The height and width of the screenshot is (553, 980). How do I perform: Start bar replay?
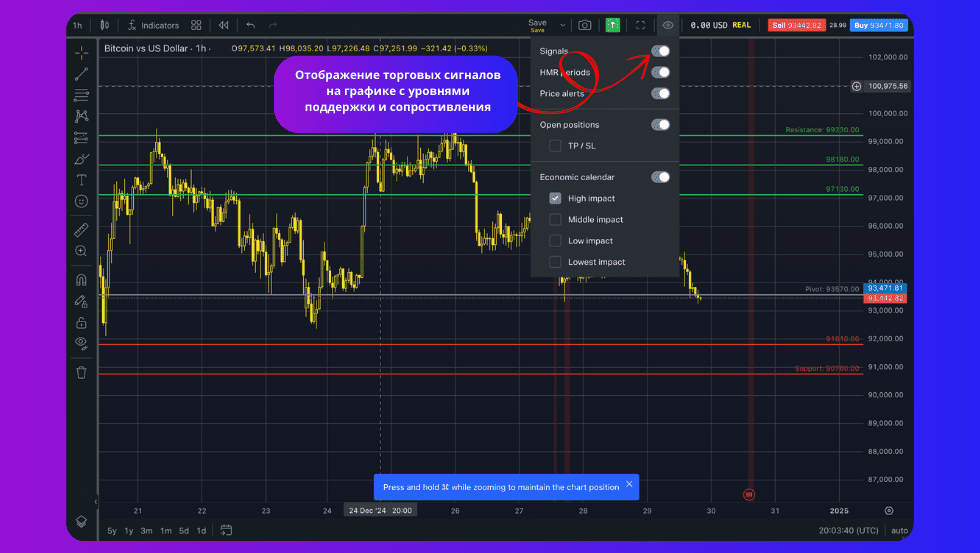pyautogui.click(x=224, y=25)
